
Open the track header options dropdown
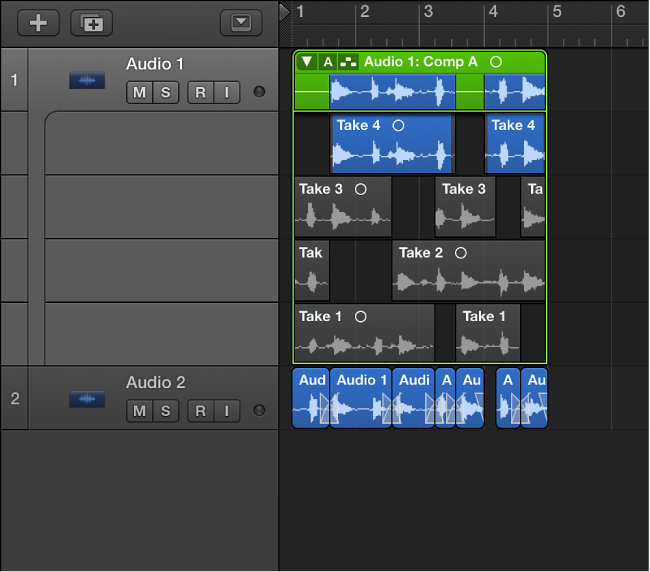pos(240,23)
